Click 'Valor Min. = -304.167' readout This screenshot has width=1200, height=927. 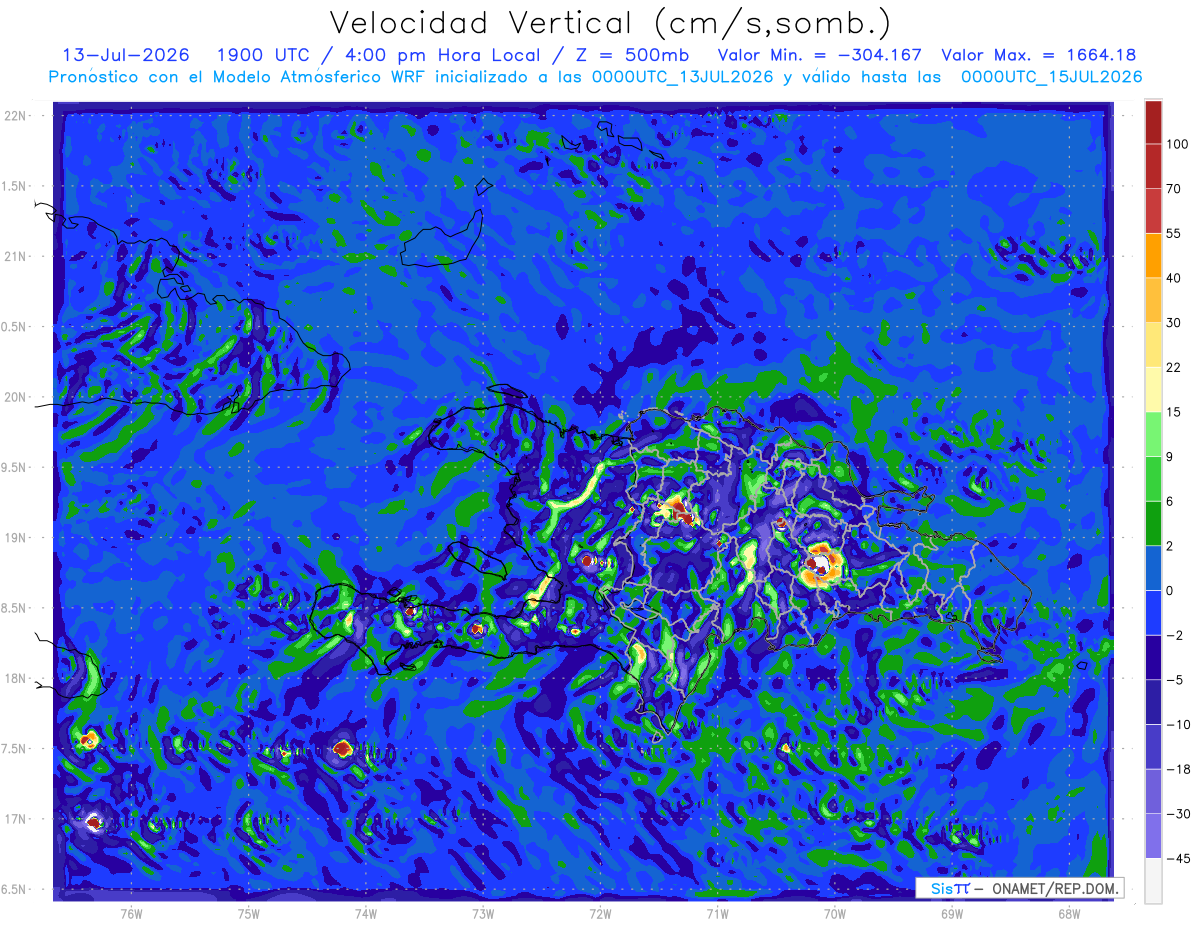pos(820,55)
